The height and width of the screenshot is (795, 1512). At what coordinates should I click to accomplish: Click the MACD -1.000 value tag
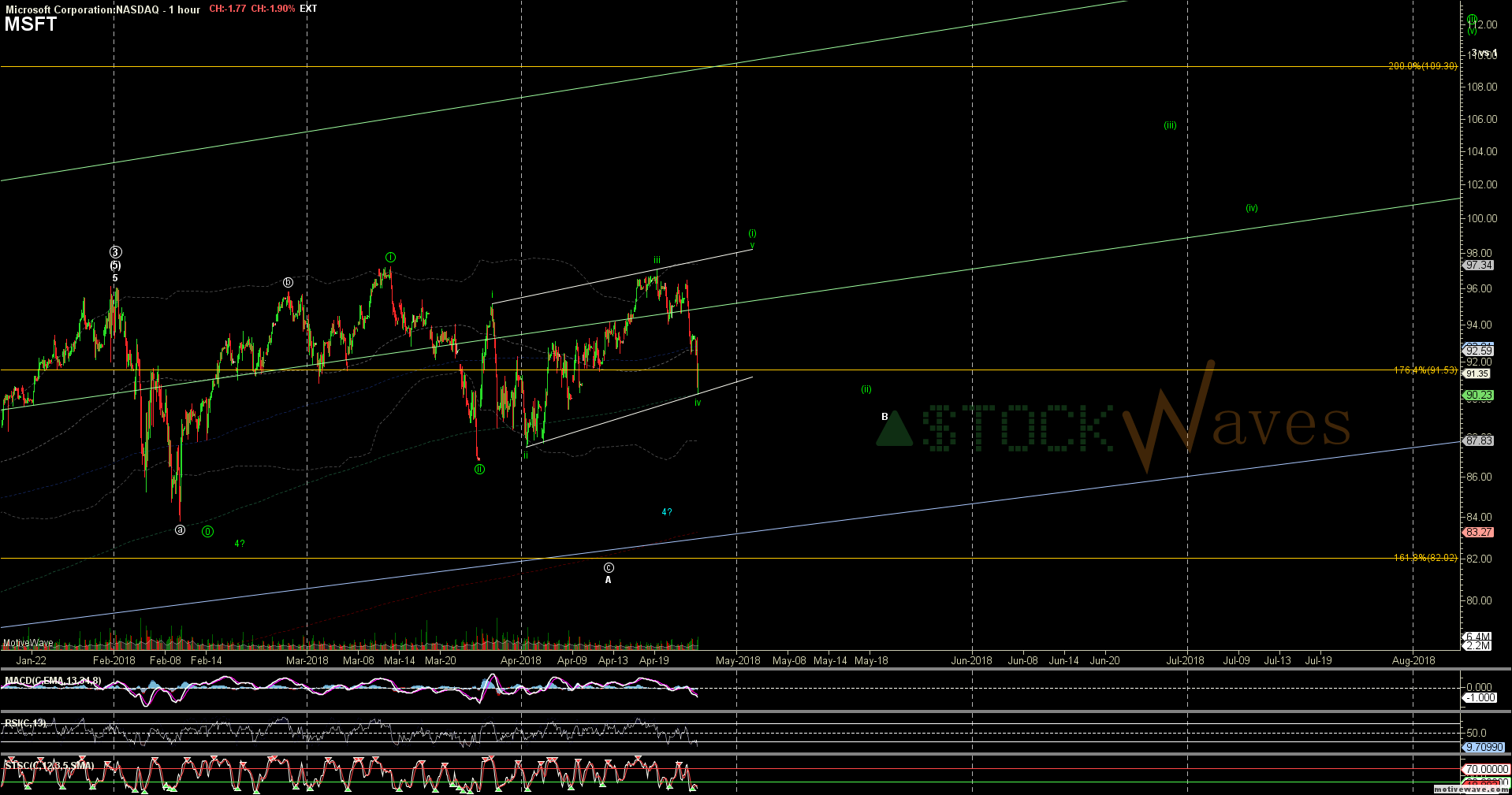click(x=1480, y=697)
